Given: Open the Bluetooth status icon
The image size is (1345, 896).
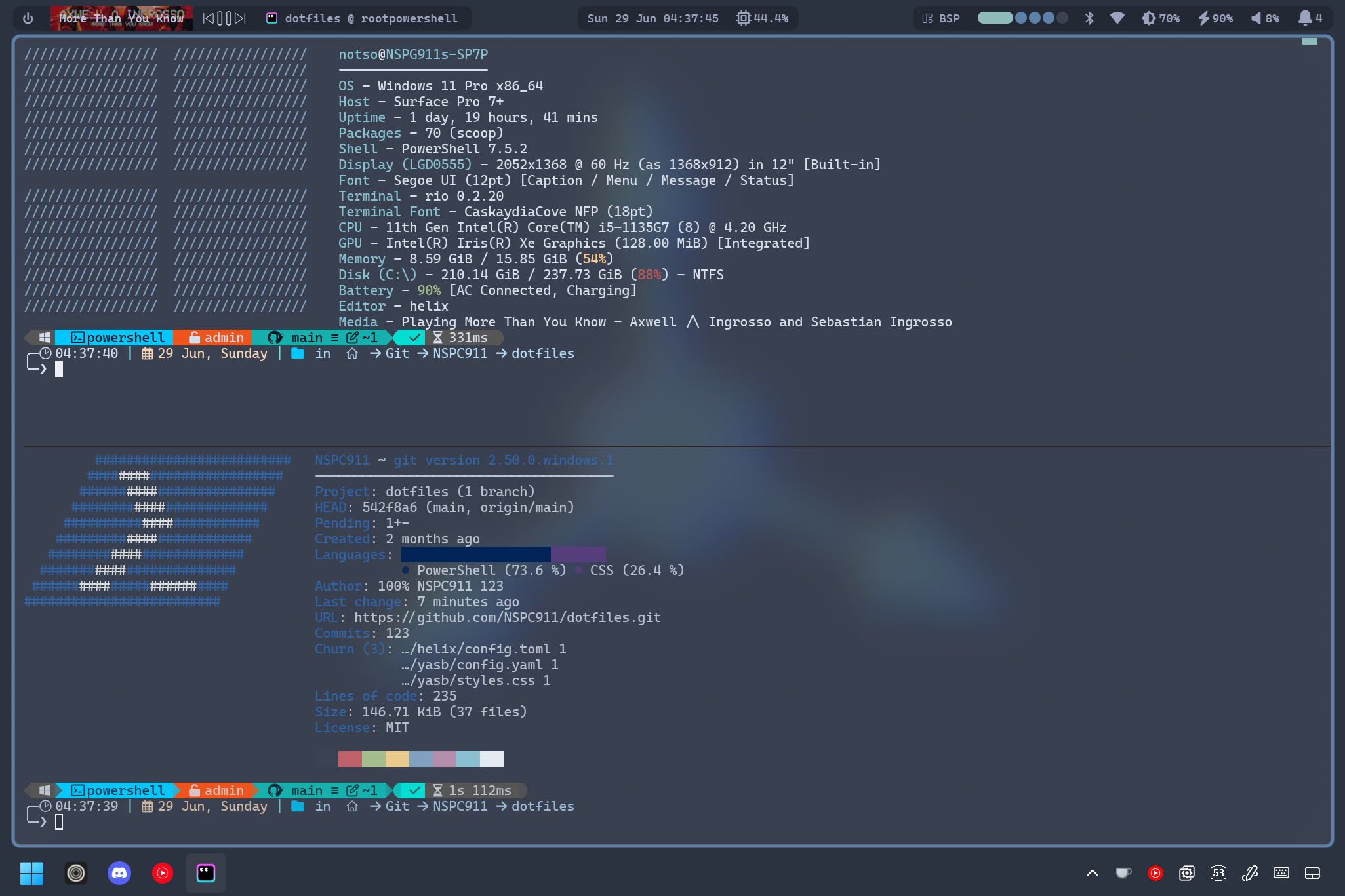Looking at the screenshot, I should [x=1089, y=18].
